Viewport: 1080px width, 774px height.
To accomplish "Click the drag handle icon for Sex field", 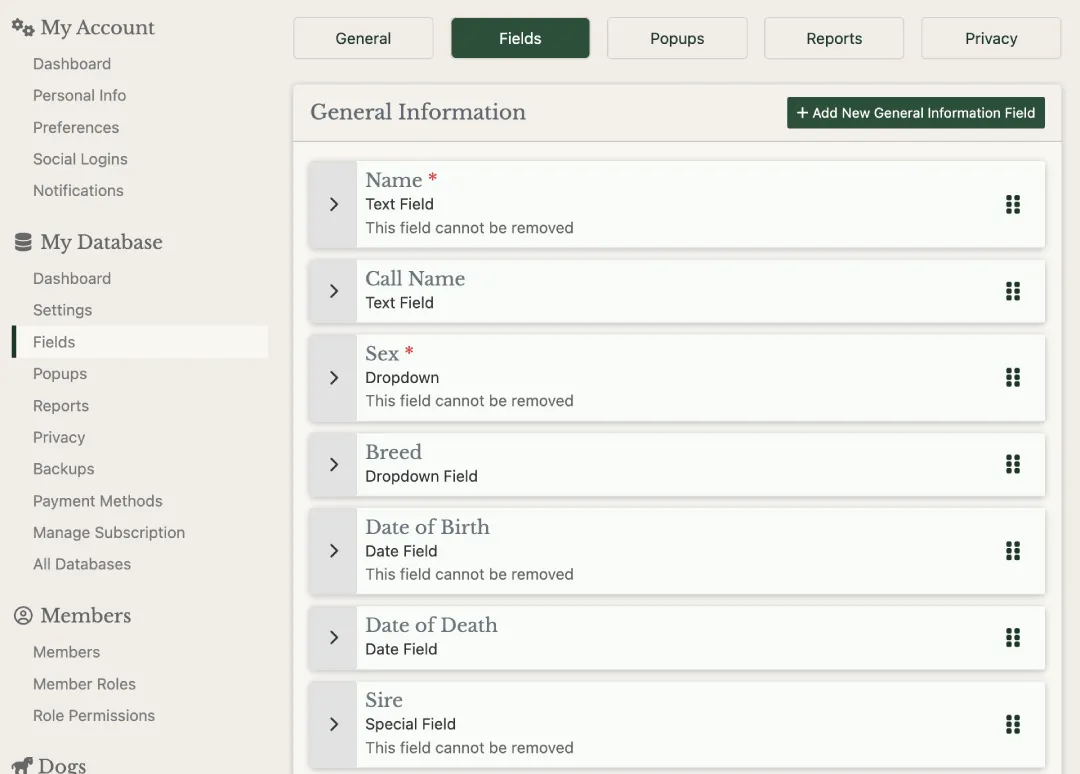I will (x=1012, y=377).
